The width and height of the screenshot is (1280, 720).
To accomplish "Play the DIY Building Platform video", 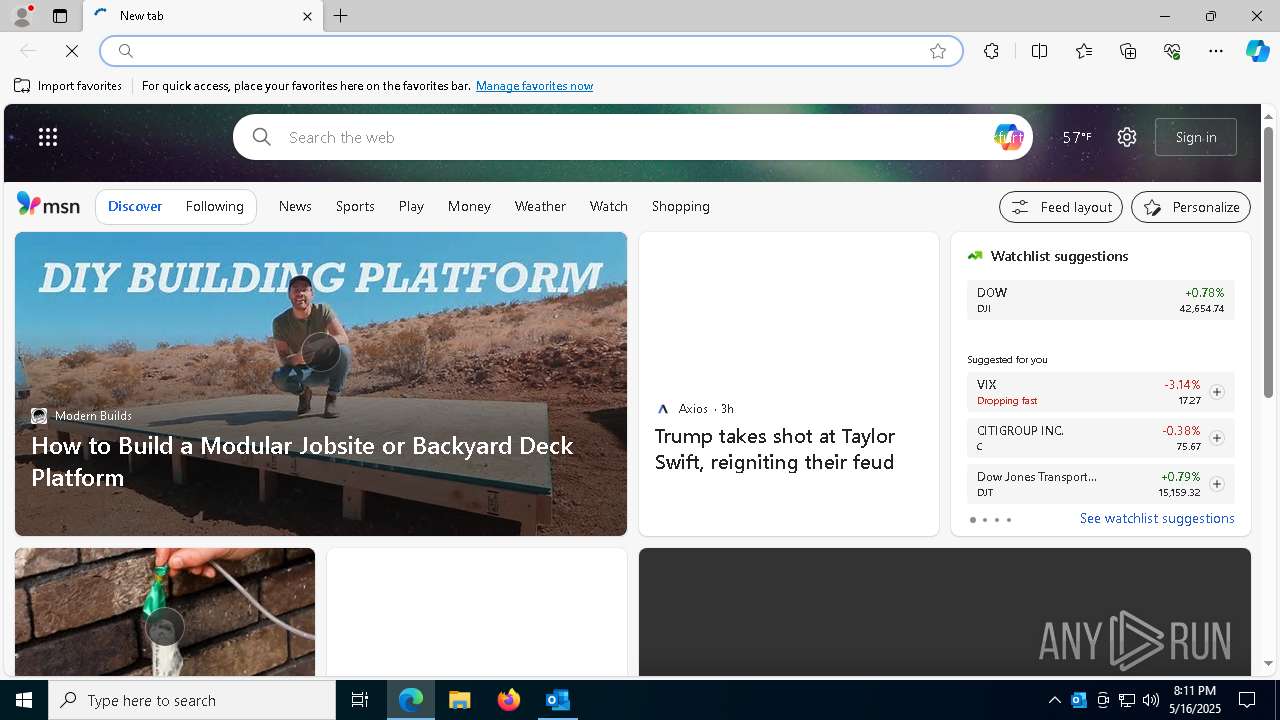I will point(321,351).
